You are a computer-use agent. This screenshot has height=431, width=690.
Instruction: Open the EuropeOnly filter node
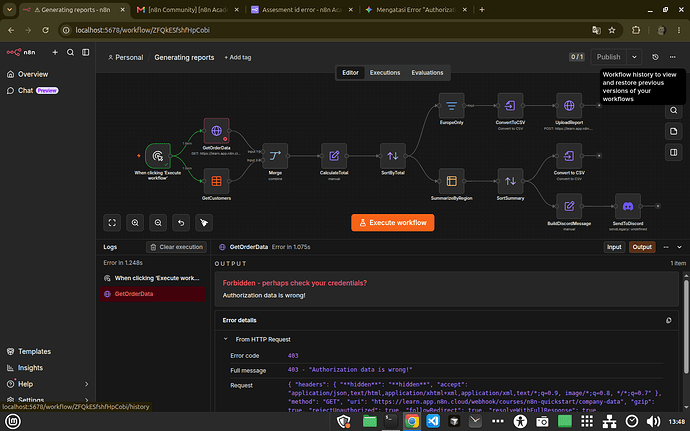[451, 106]
